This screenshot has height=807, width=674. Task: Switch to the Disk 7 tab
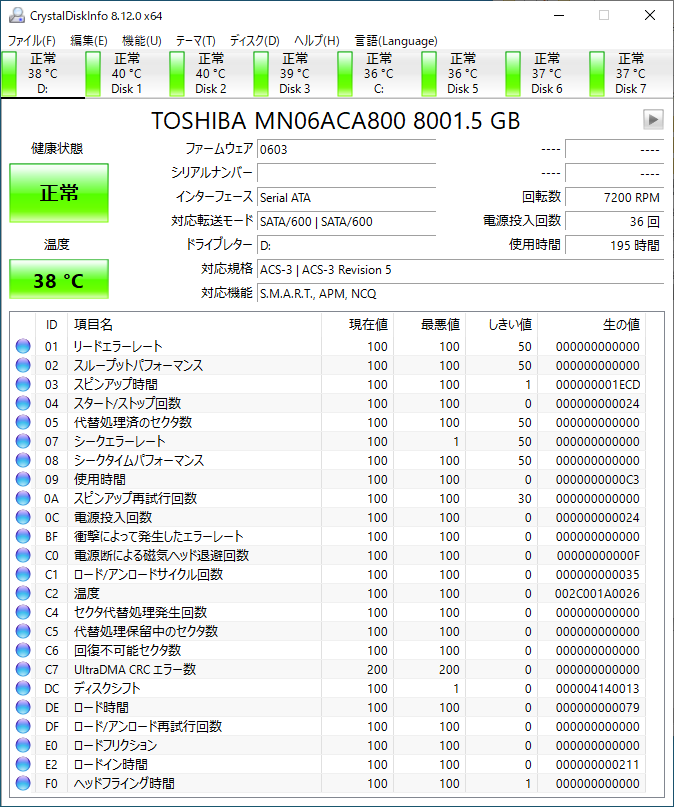click(630, 74)
